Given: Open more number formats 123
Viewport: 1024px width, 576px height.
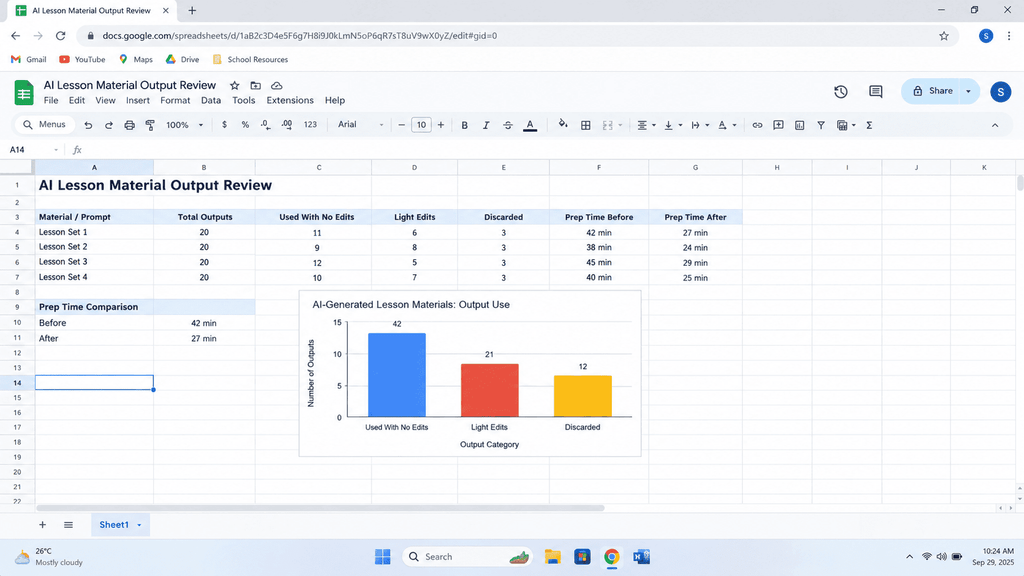Looking at the screenshot, I should pos(310,125).
